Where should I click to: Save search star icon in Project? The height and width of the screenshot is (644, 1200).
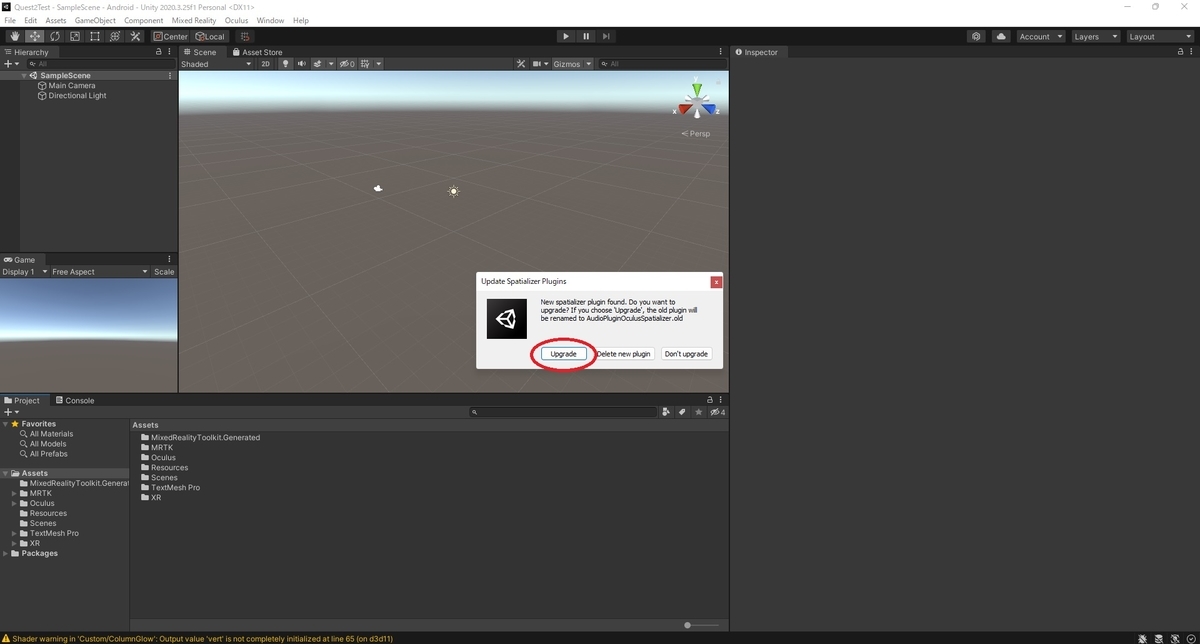(x=697, y=412)
